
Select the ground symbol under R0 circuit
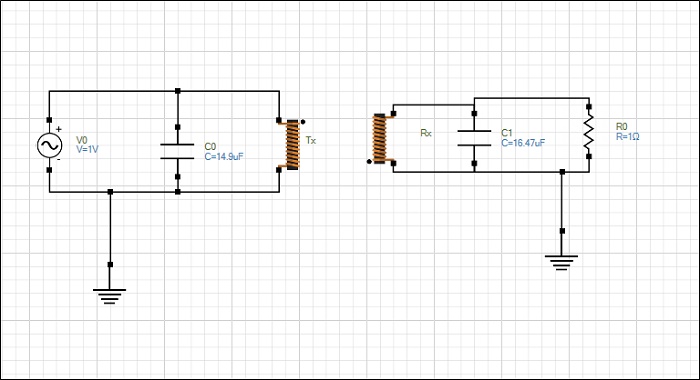[561, 263]
